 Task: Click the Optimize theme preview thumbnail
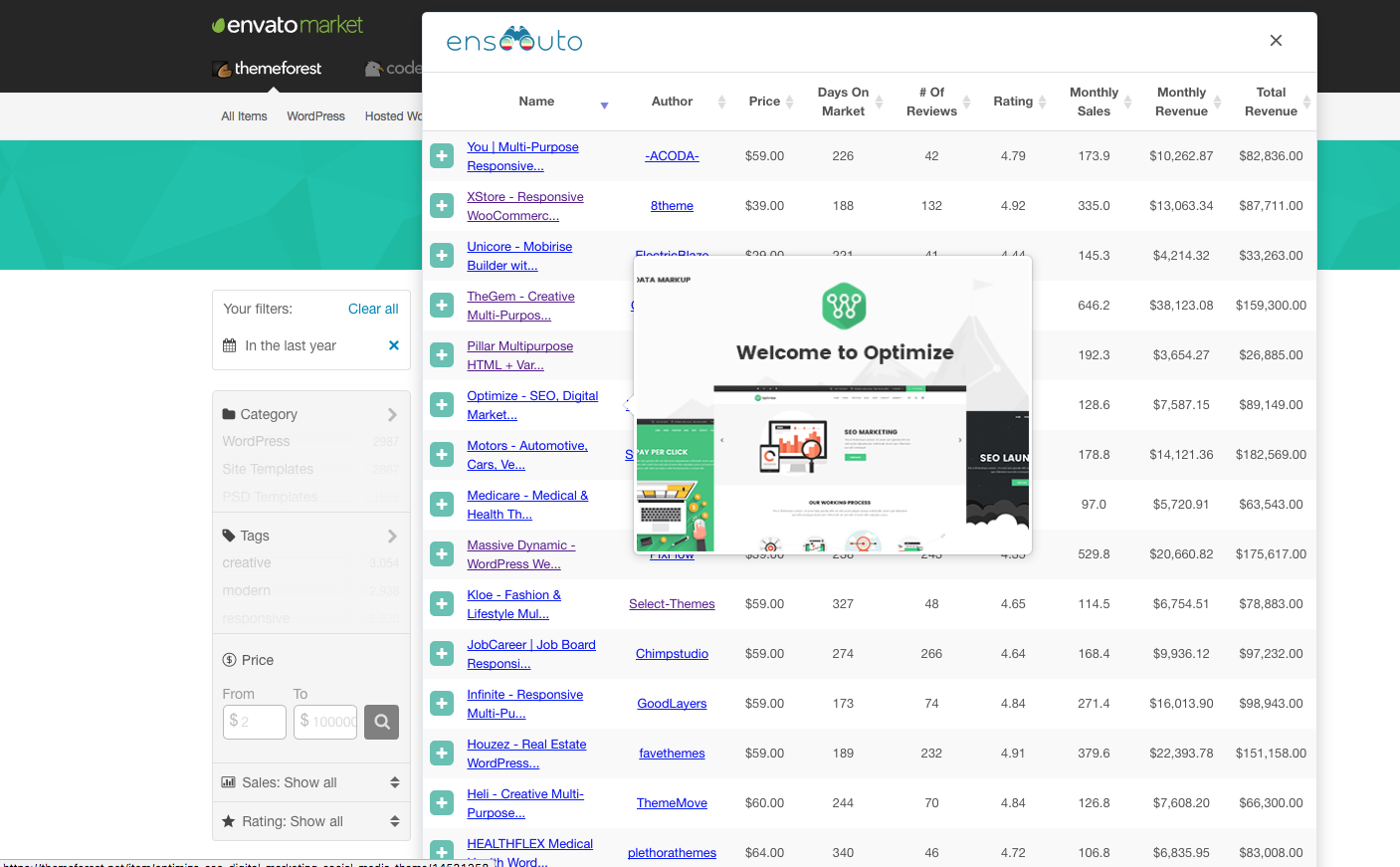833,405
